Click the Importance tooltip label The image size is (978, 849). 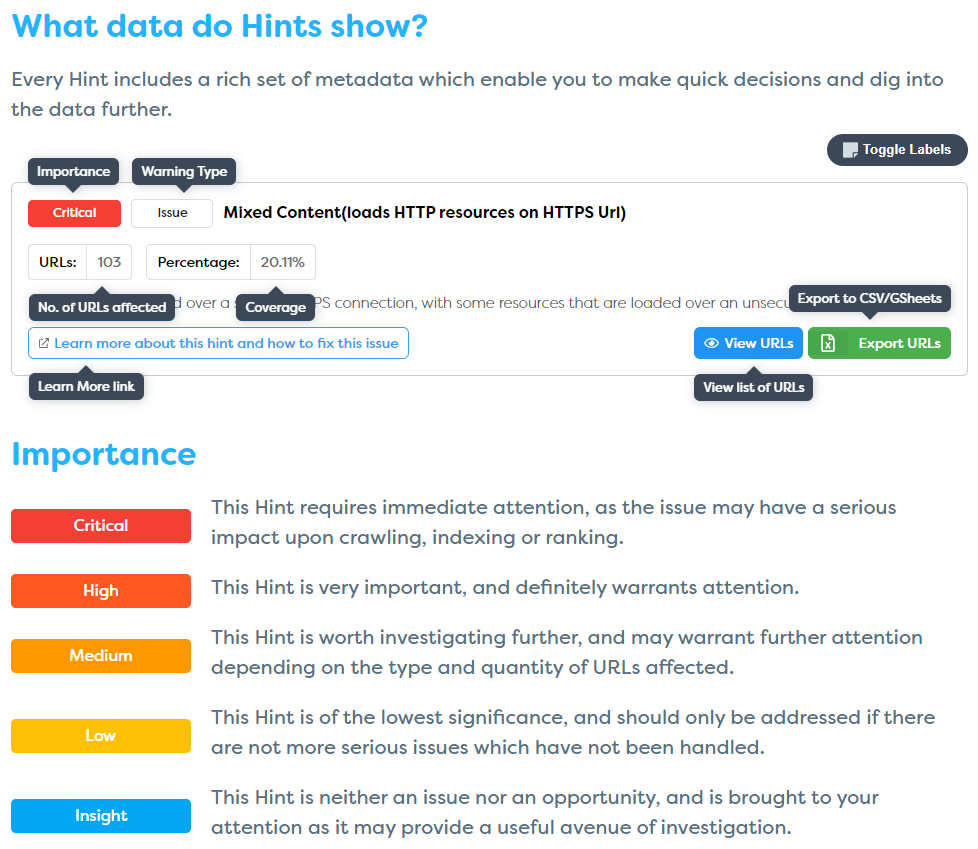pyautogui.click(x=73, y=172)
